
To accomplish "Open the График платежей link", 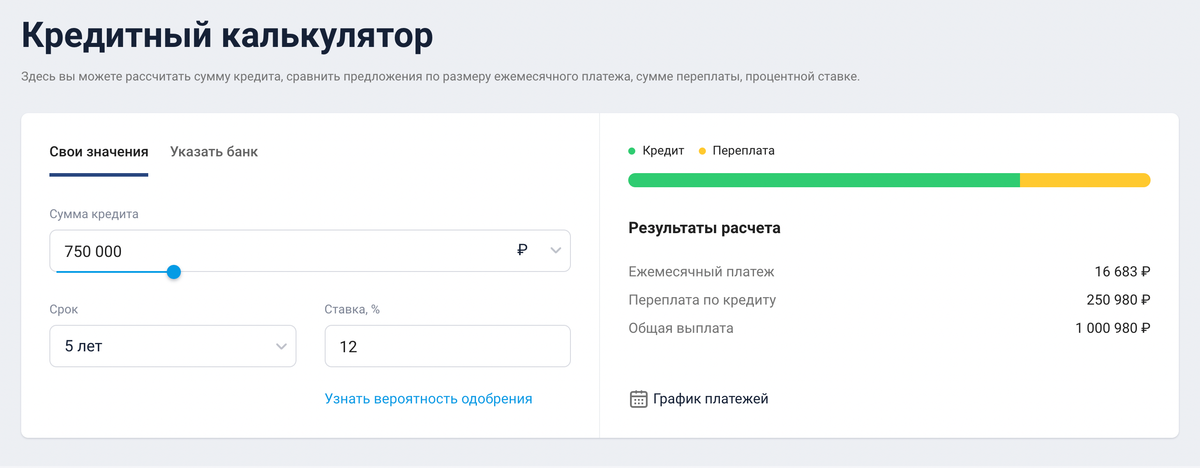I will pyautogui.click(x=710, y=399).
